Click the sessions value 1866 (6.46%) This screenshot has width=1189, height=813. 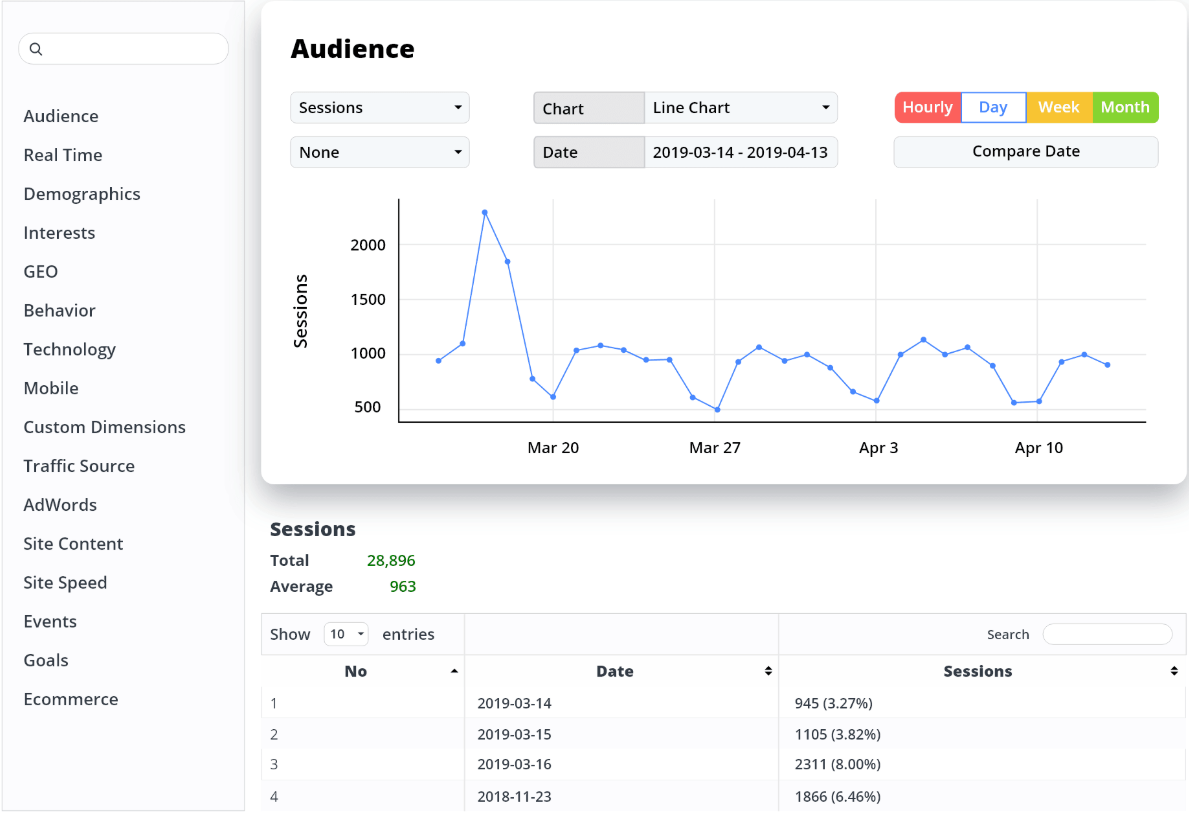tap(837, 796)
